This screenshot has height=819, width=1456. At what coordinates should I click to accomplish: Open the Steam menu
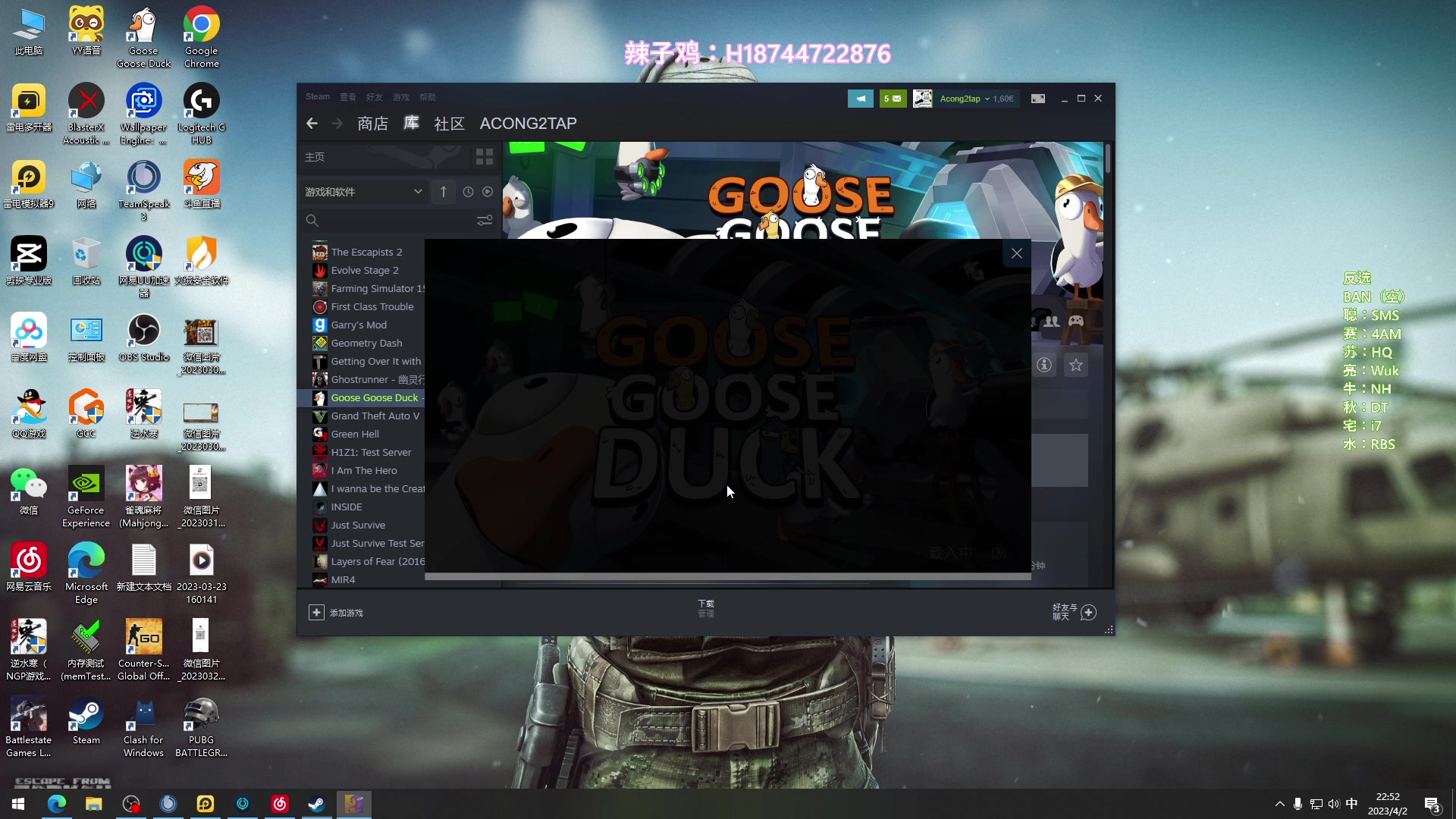(x=318, y=97)
